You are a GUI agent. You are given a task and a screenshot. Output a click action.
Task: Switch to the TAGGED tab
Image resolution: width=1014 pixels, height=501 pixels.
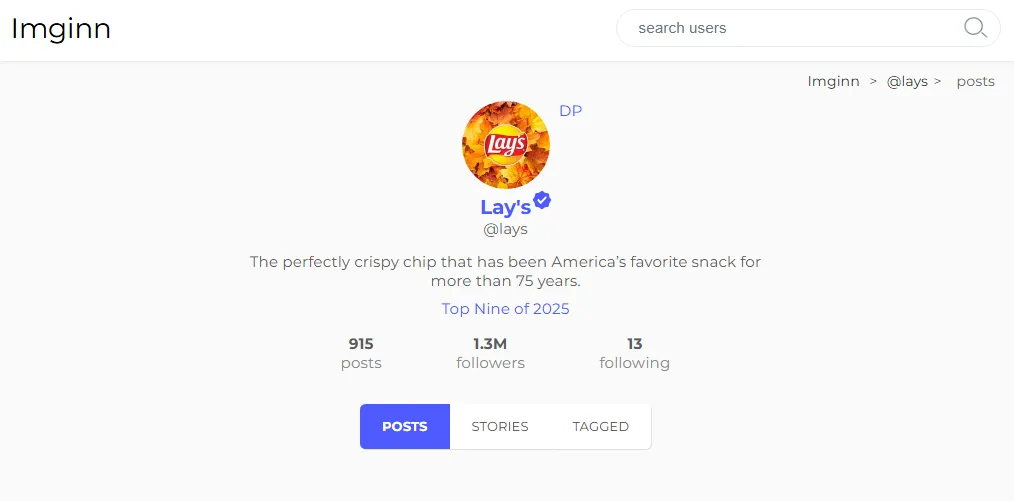click(x=600, y=426)
